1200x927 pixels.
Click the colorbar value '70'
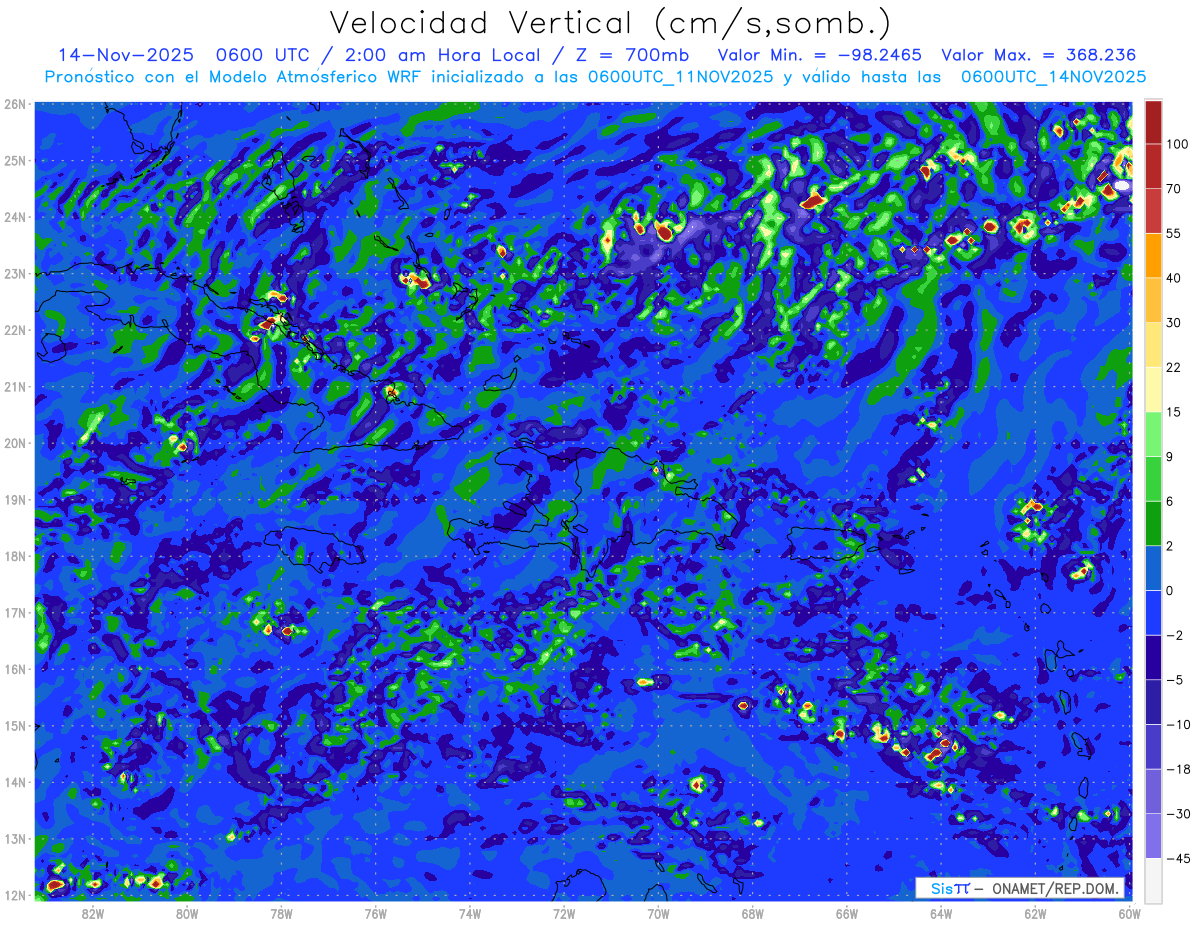1174,188
